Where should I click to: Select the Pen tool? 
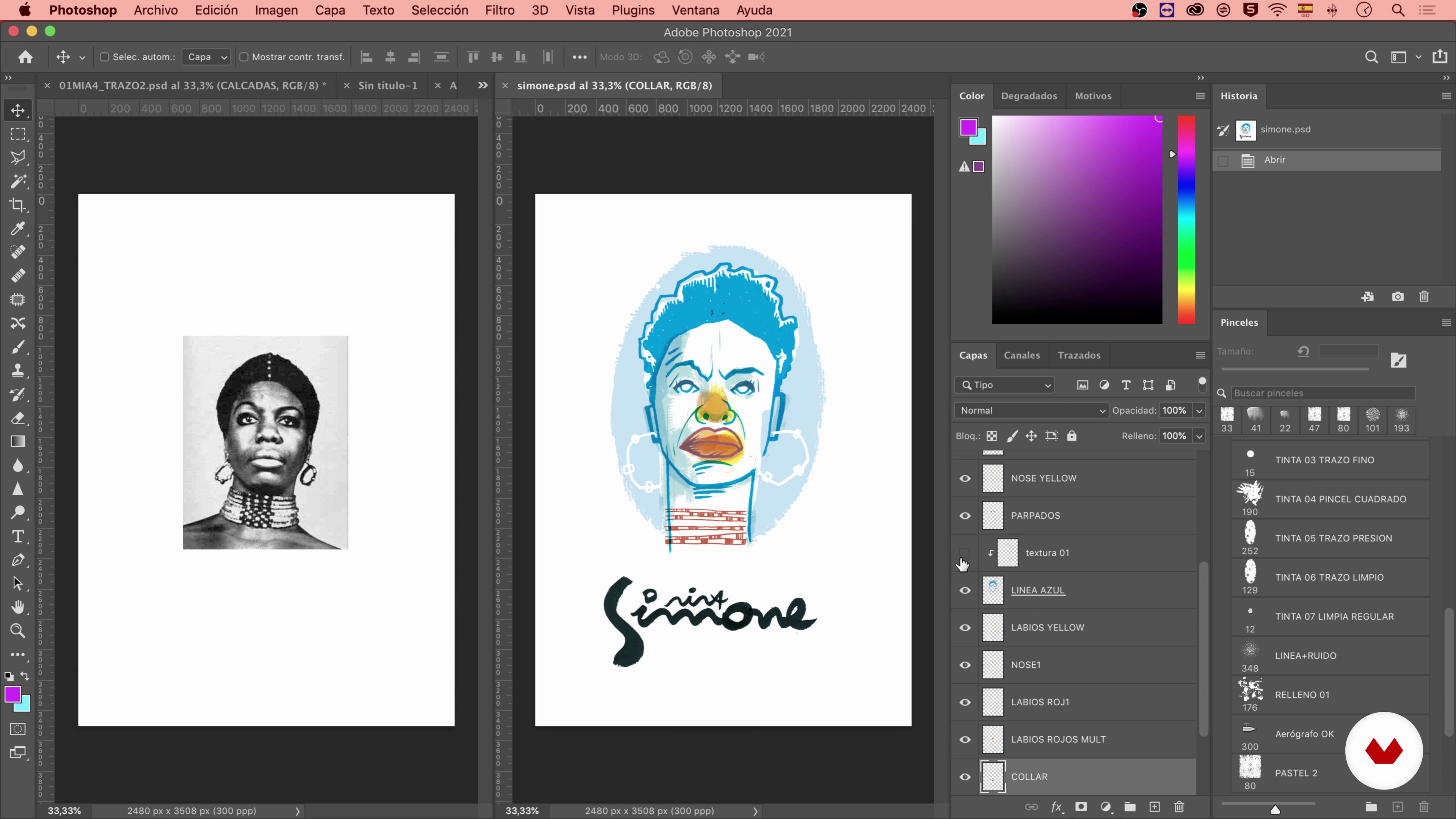point(17,560)
